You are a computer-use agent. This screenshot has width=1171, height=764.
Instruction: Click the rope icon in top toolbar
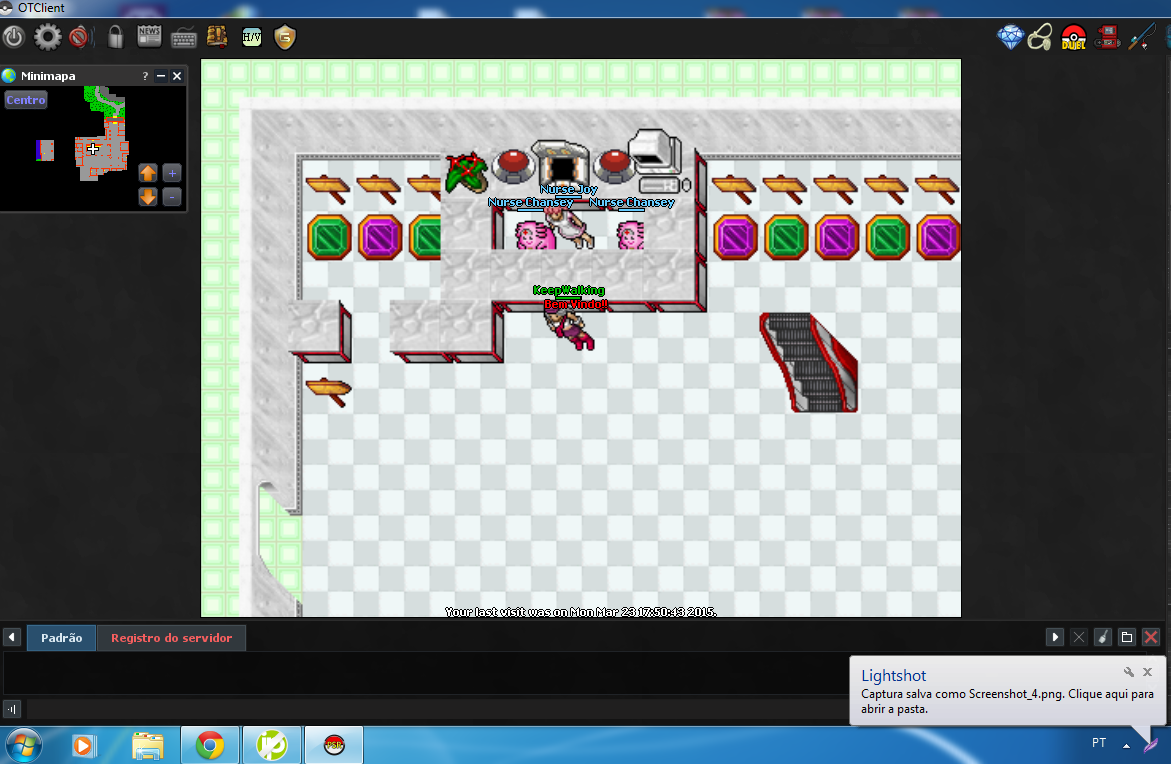pos(1040,37)
